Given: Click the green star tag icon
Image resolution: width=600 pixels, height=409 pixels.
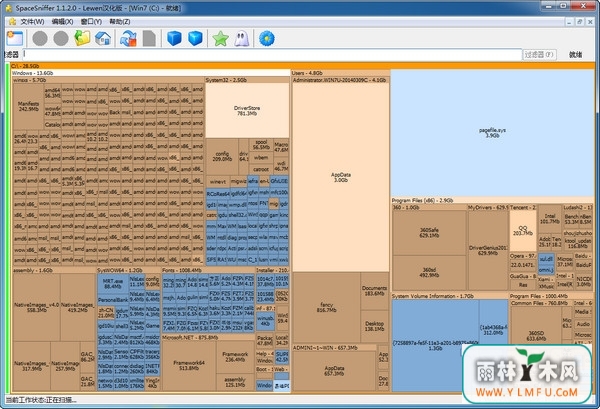Looking at the screenshot, I should (x=220, y=38).
